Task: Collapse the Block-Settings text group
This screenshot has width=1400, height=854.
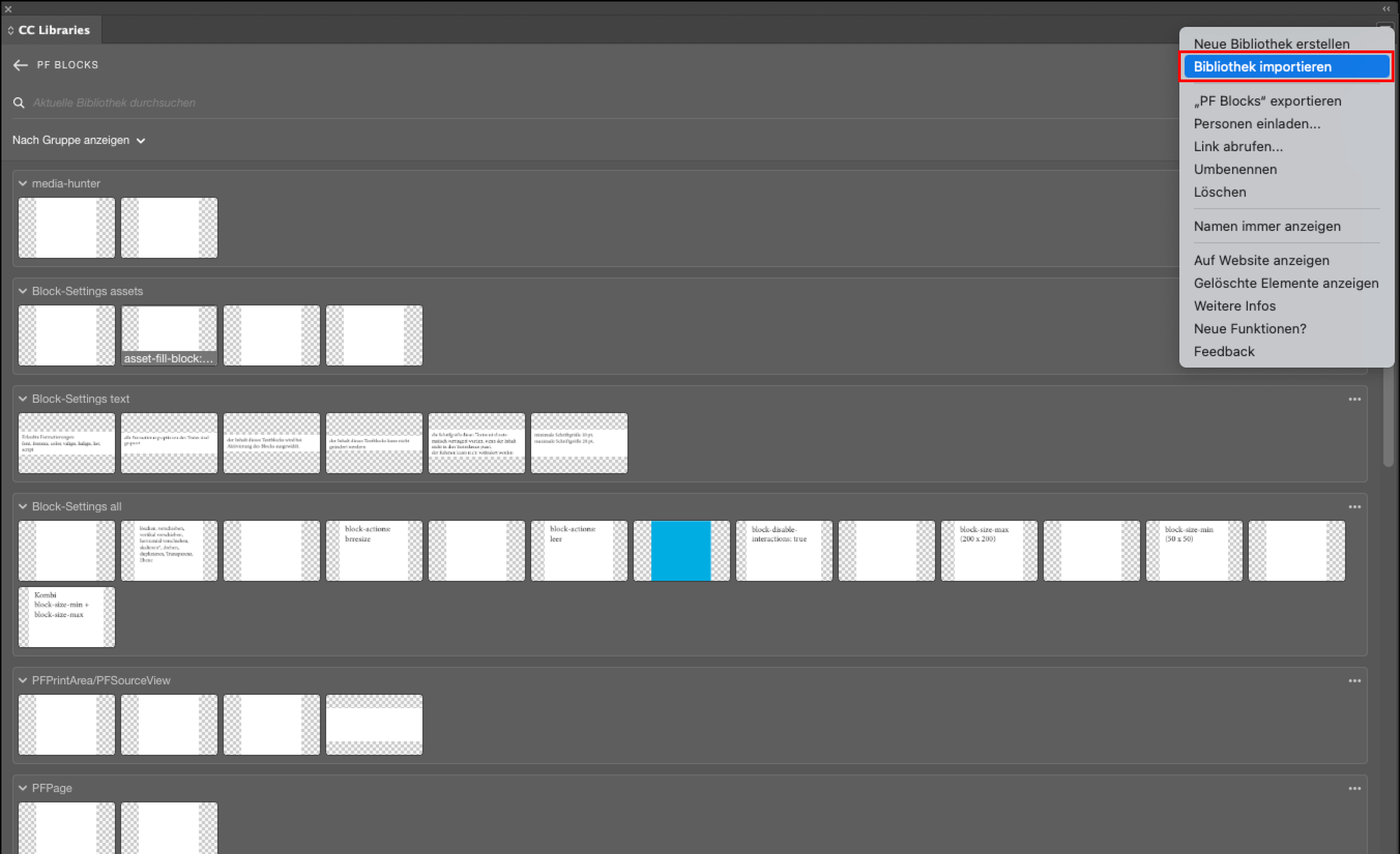Action: pos(23,399)
